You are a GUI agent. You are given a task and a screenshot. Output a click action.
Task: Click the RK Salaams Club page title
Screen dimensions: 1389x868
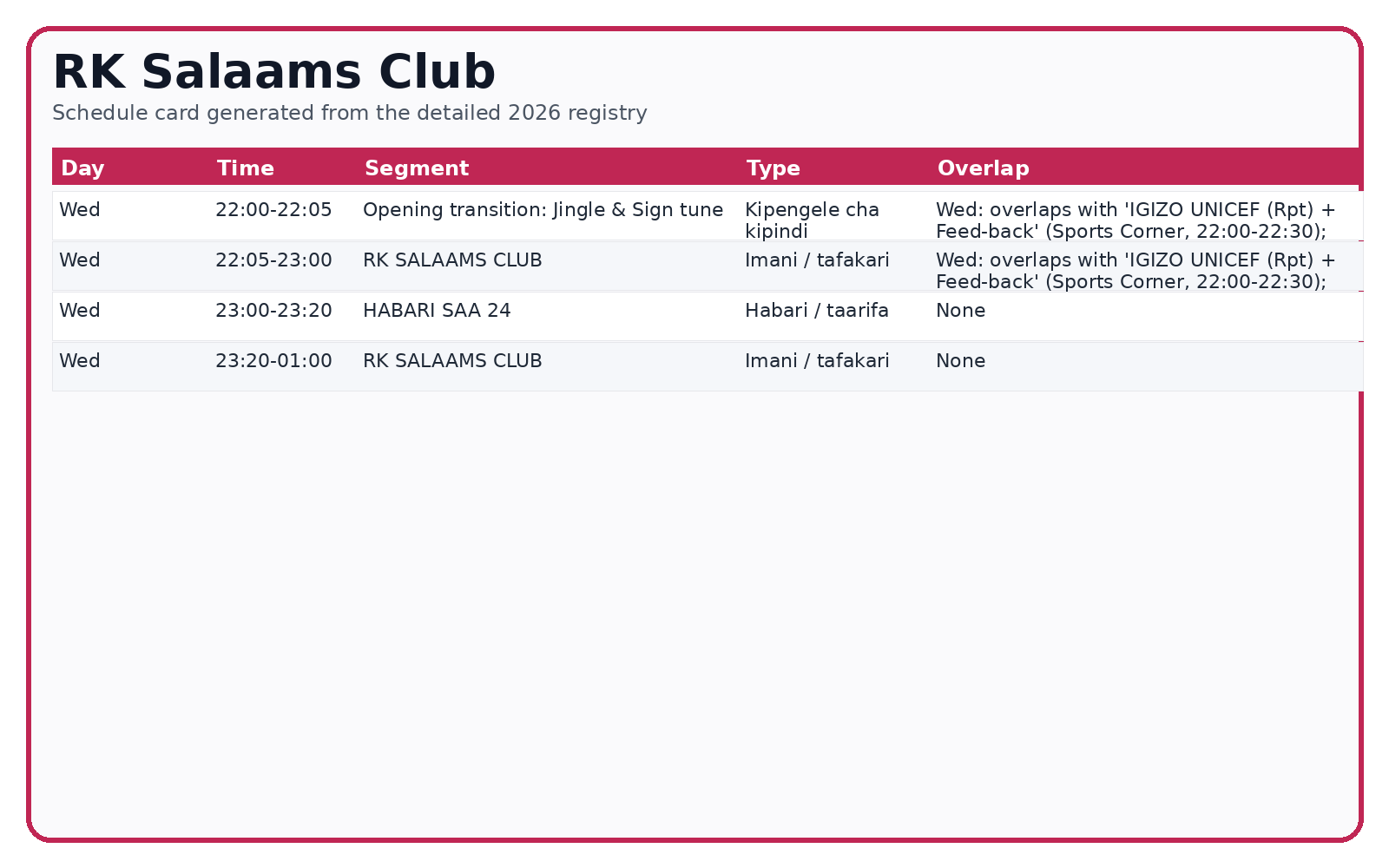(274, 71)
